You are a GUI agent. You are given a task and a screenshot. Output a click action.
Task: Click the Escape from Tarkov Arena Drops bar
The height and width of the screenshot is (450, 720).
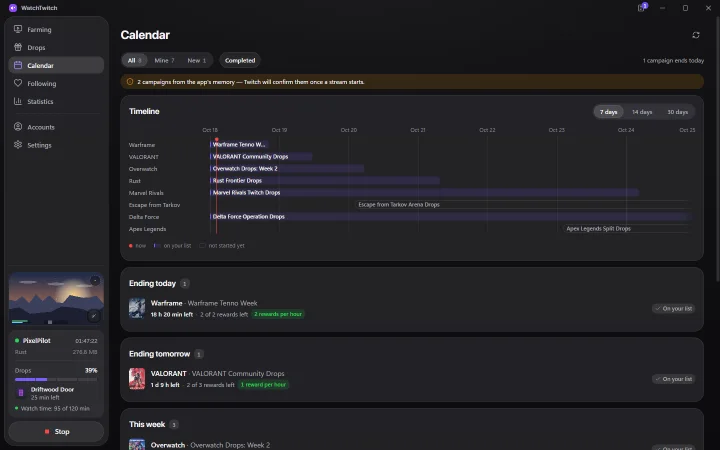coord(523,204)
